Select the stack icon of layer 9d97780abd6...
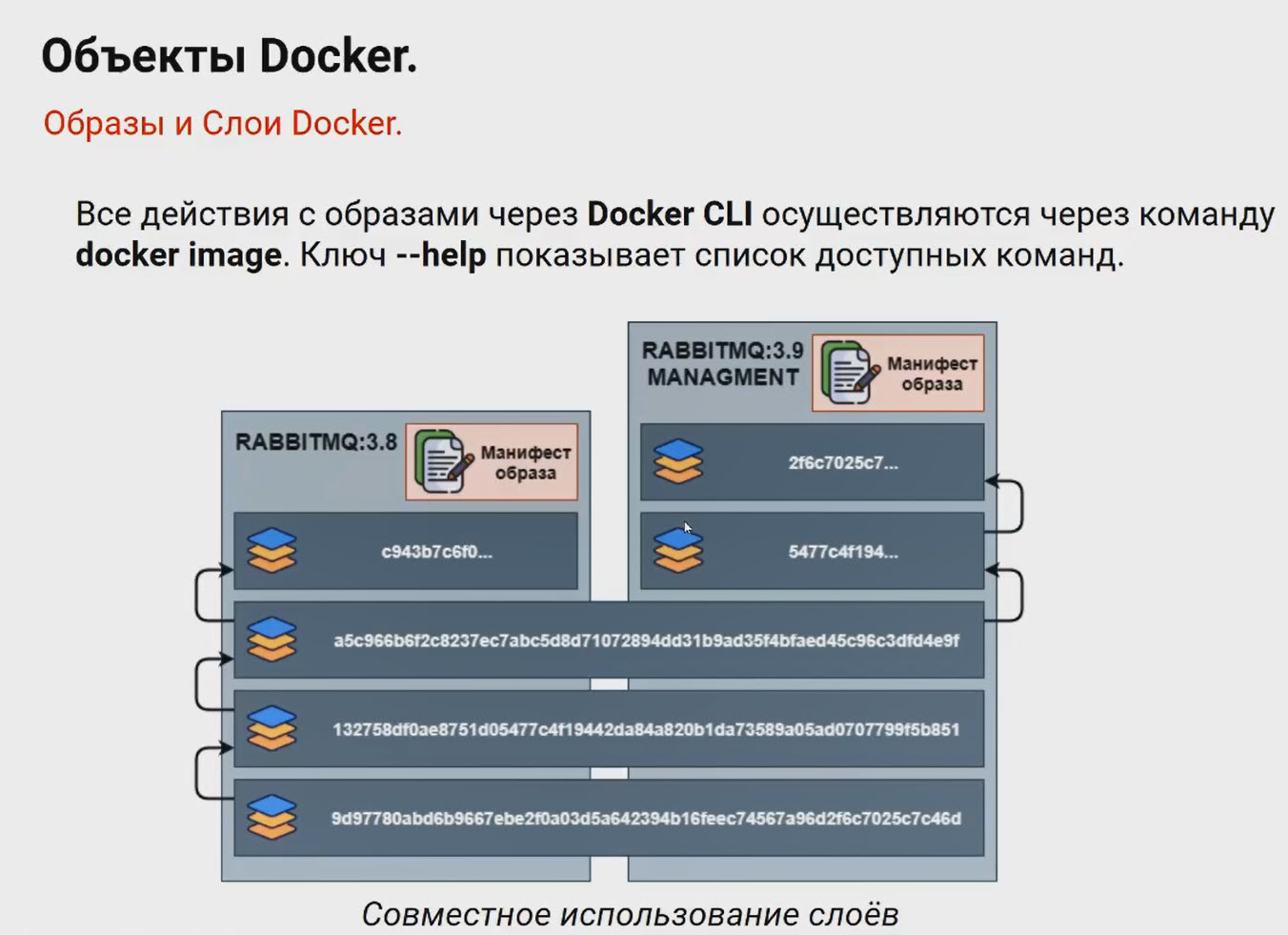This screenshot has height=935, width=1288. coord(272,818)
